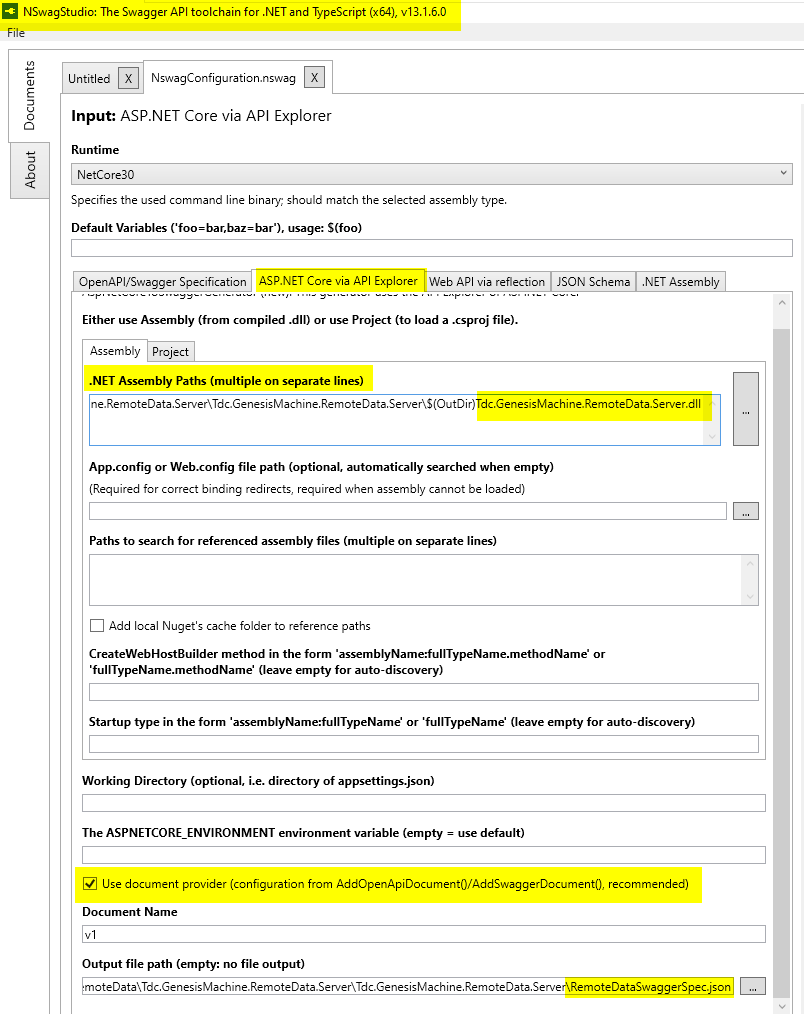The height and width of the screenshot is (1014, 804).
Task: Select ASP.NET Core via API Explorer tab
Action: (x=338, y=281)
